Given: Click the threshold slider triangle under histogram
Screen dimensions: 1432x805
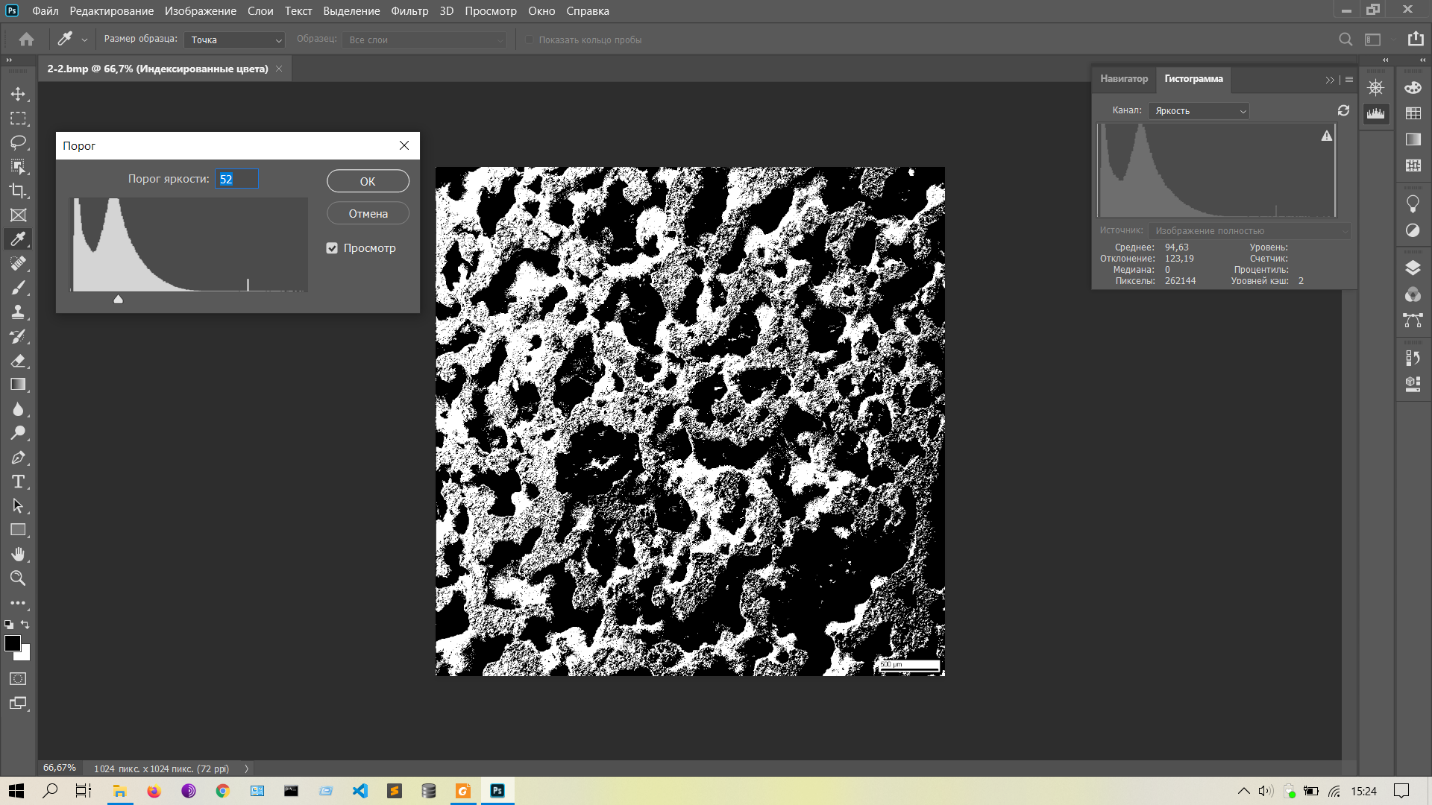Looking at the screenshot, I should (x=118, y=299).
